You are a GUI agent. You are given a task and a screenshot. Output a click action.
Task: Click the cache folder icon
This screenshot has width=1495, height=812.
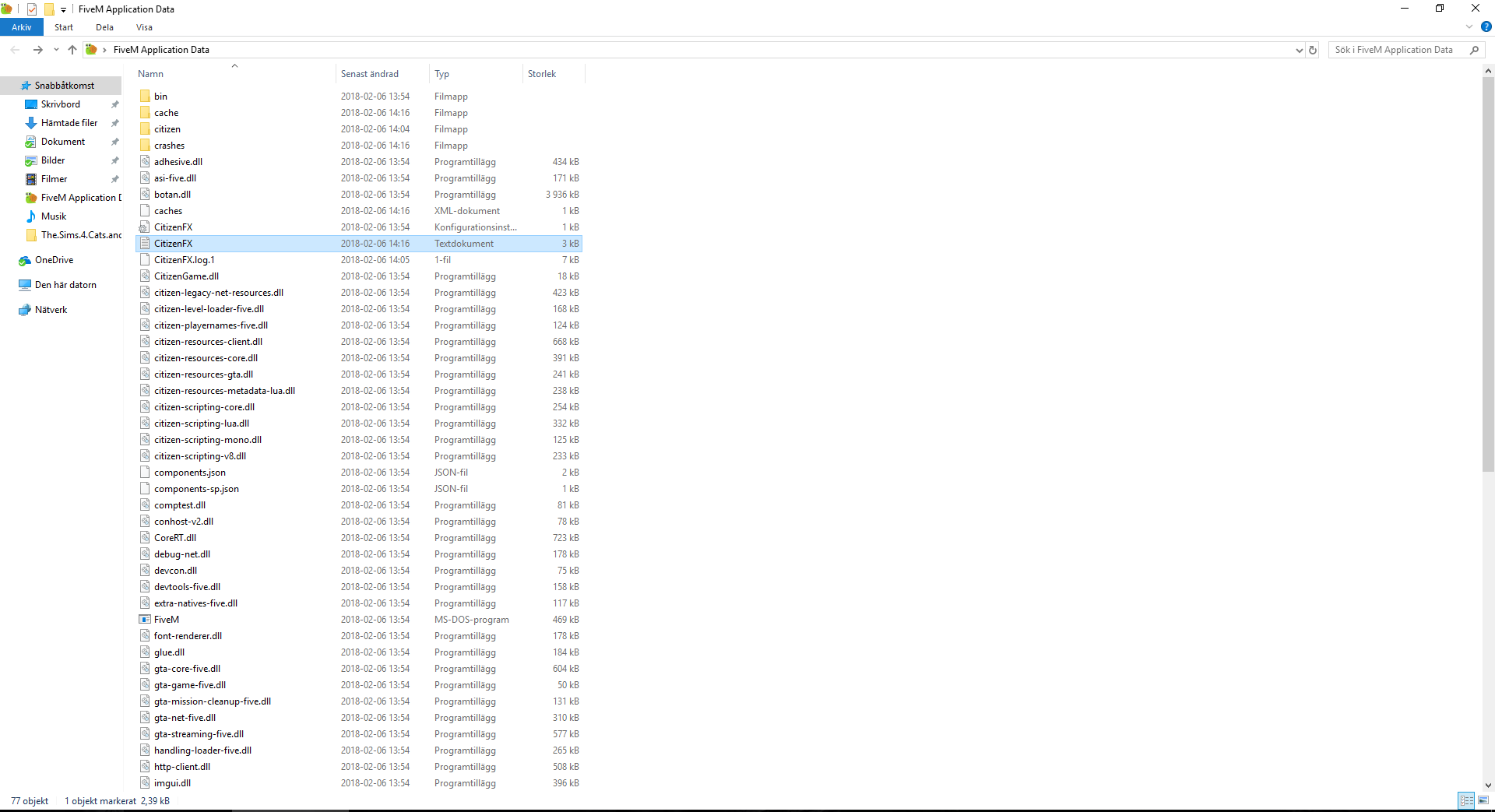[x=145, y=113]
